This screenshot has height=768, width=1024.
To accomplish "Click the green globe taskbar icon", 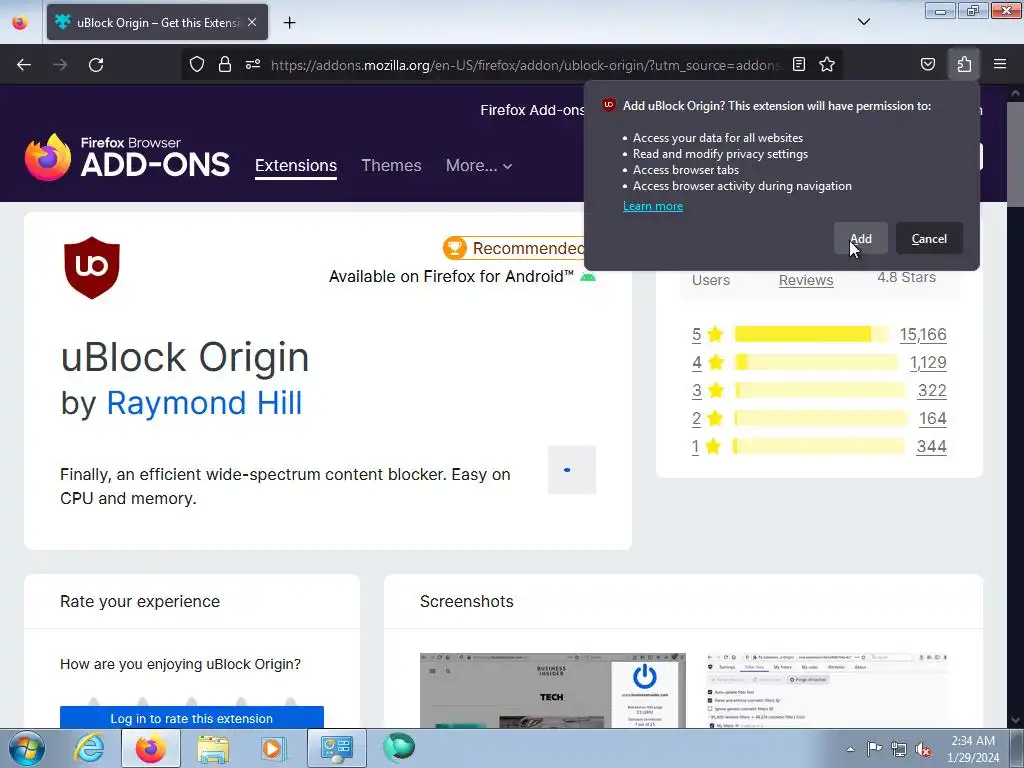I will click(x=399, y=747).
